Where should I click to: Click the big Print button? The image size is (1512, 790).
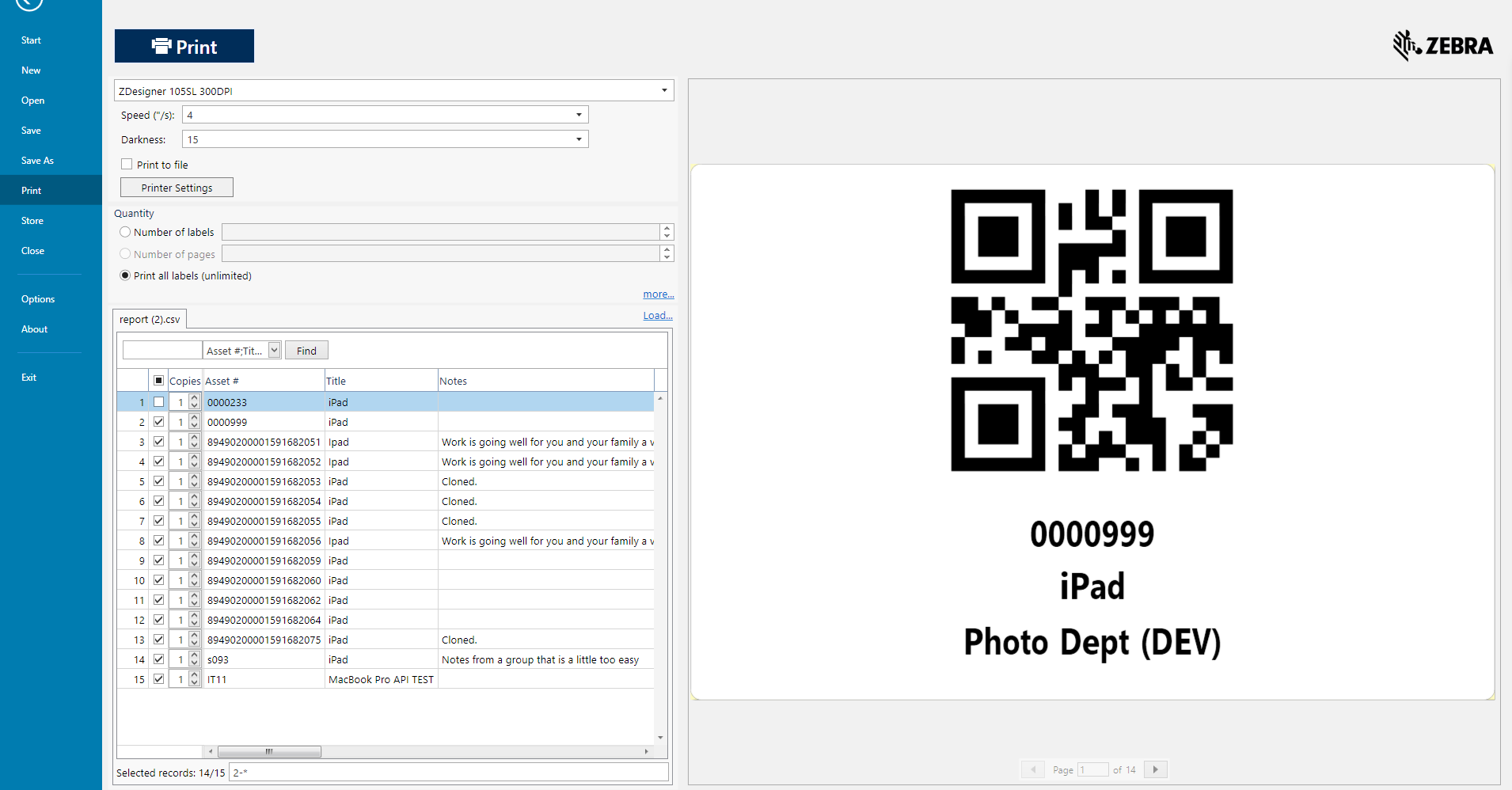tap(184, 47)
